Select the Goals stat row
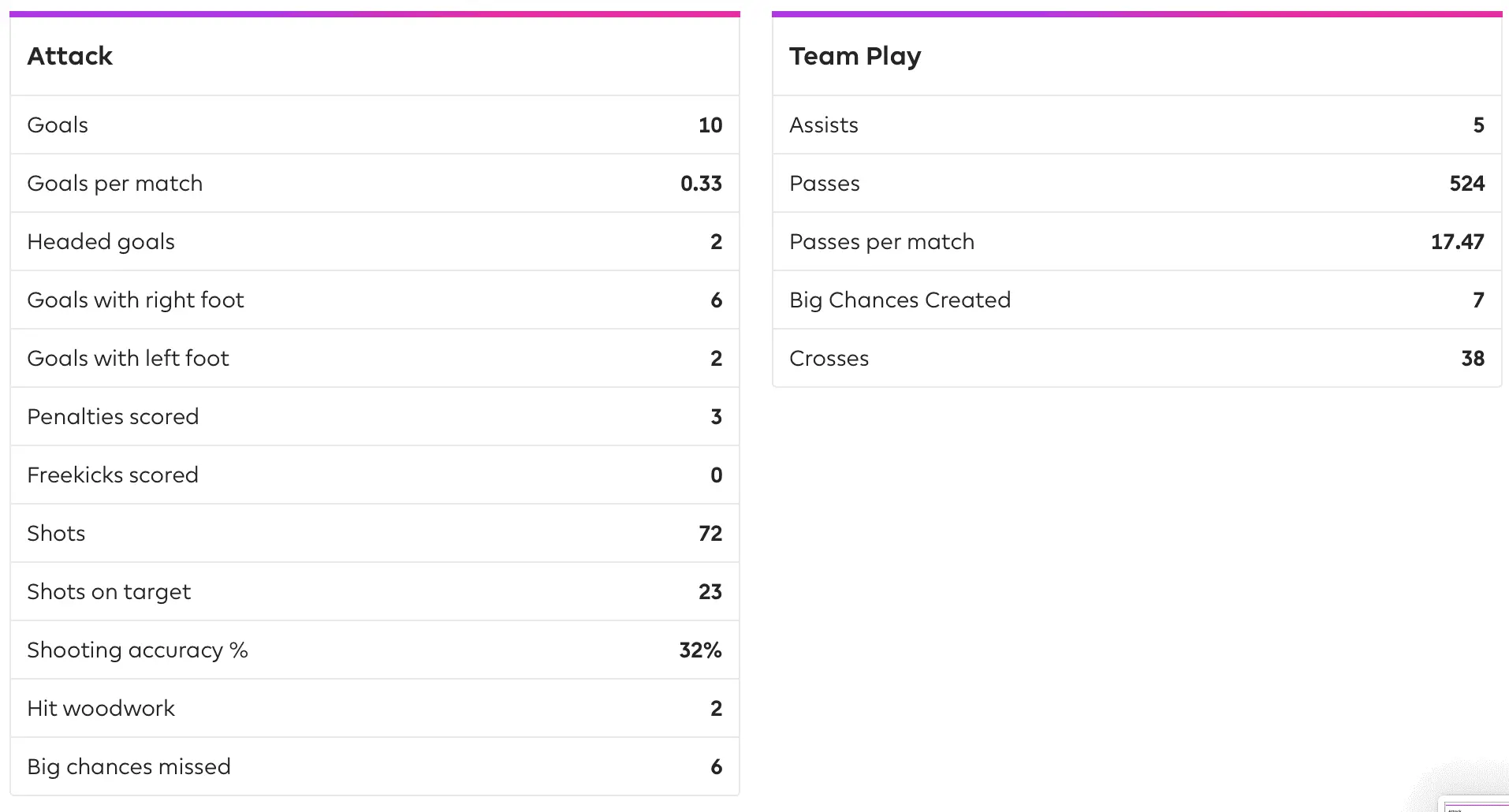 374,125
